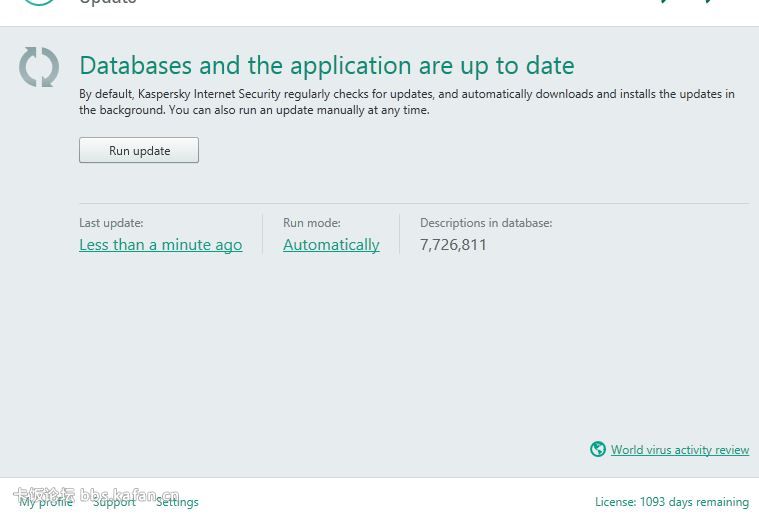Screen dimensions: 759x516
Task: Change run mode via Automatically link
Action: click(331, 245)
